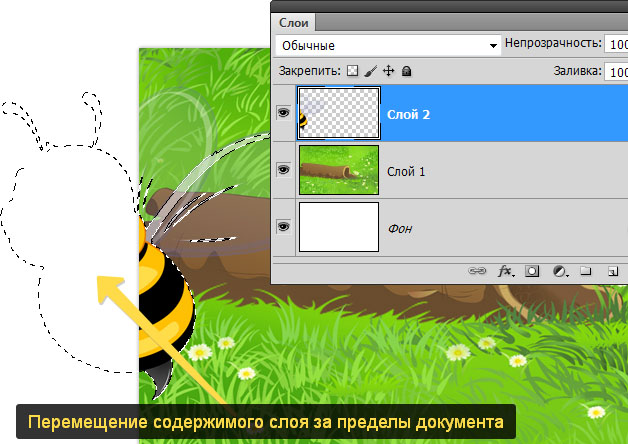Create new adjustment layer icon

point(560,271)
